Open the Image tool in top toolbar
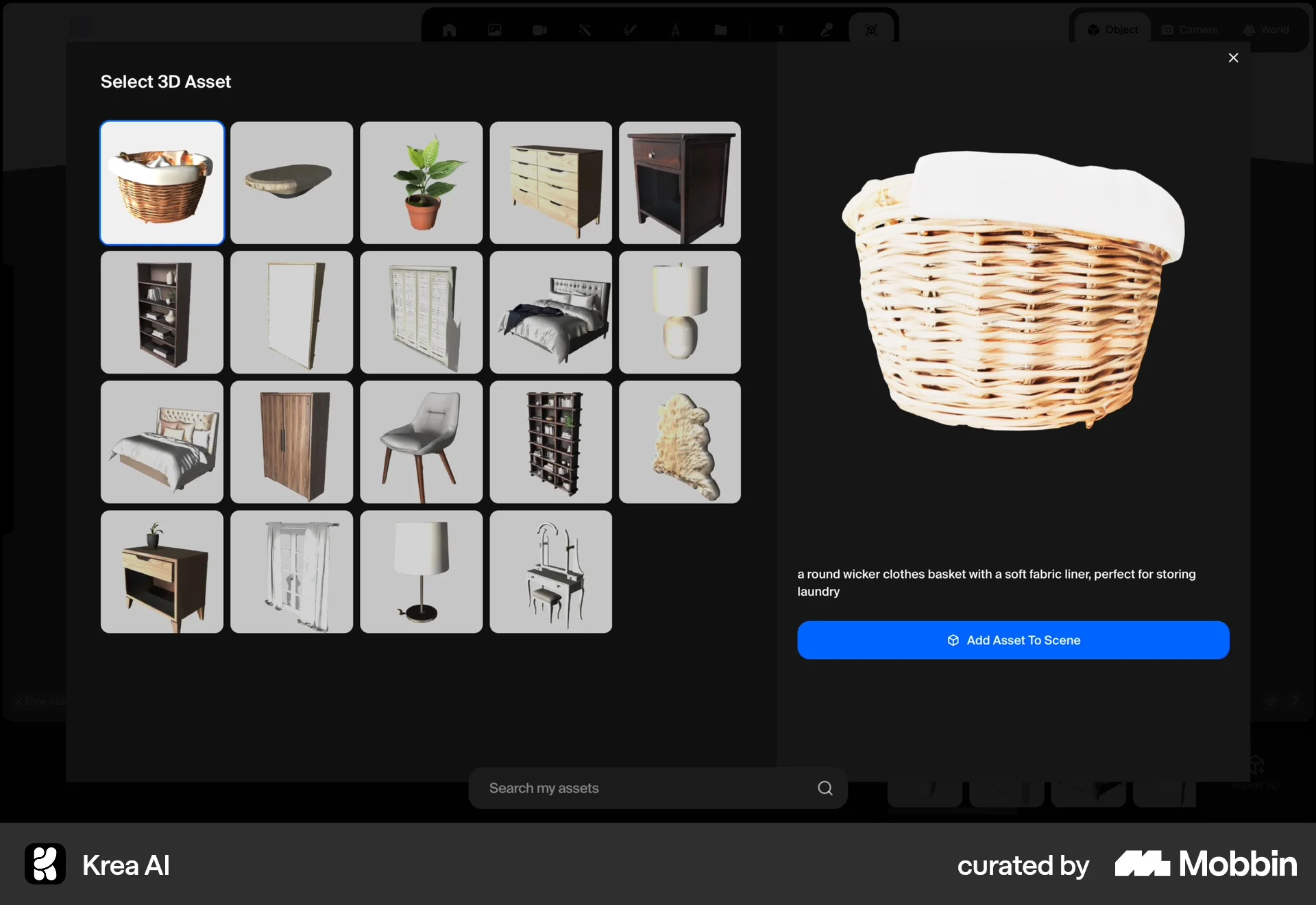The height and width of the screenshot is (905, 1316). pos(494,30)
